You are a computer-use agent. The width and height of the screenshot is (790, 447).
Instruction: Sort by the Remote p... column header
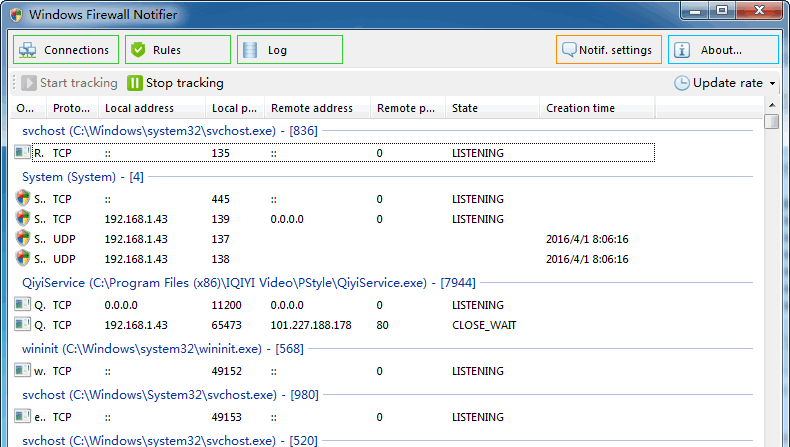click(408, 108)
